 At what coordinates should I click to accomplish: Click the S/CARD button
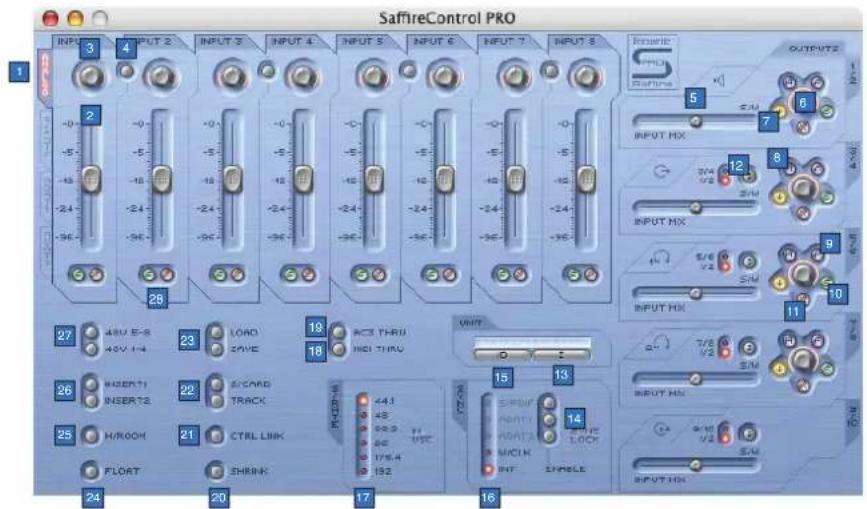[x=216, y=384]
